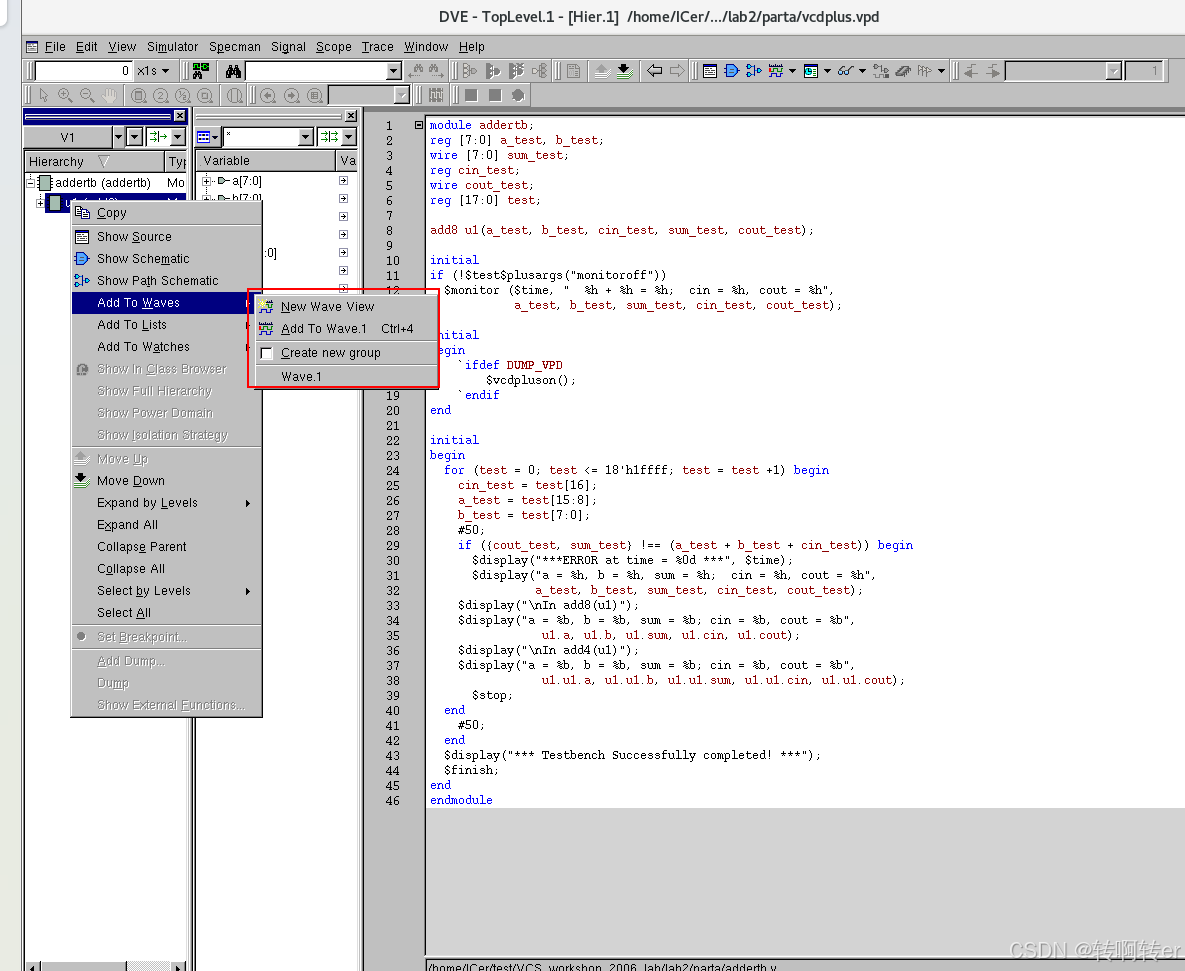
Task: Open the Schematic view icon
Action: tap(732, 71)
